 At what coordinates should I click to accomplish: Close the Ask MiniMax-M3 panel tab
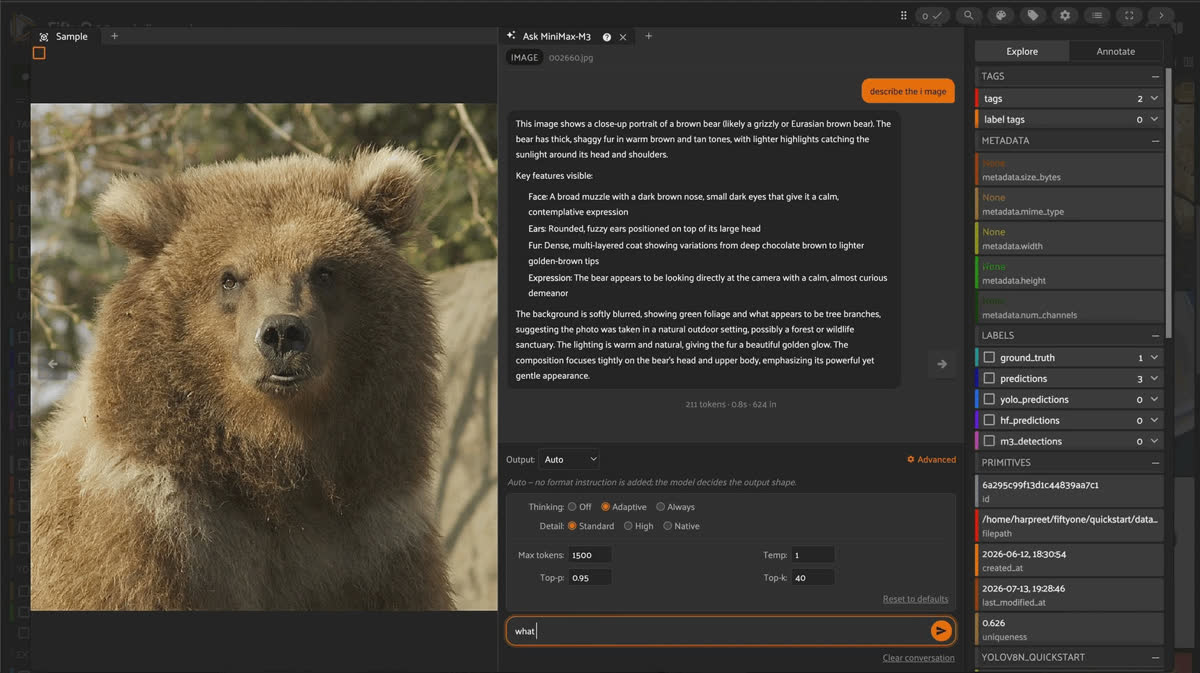point(623,37)
